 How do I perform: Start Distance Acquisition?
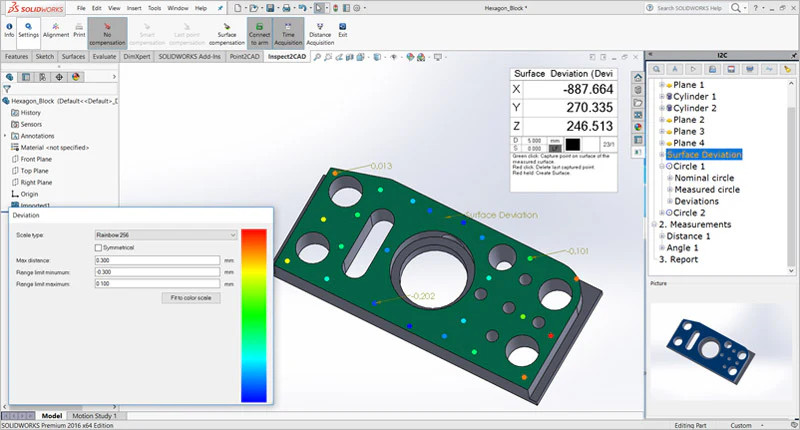(320, 34)
